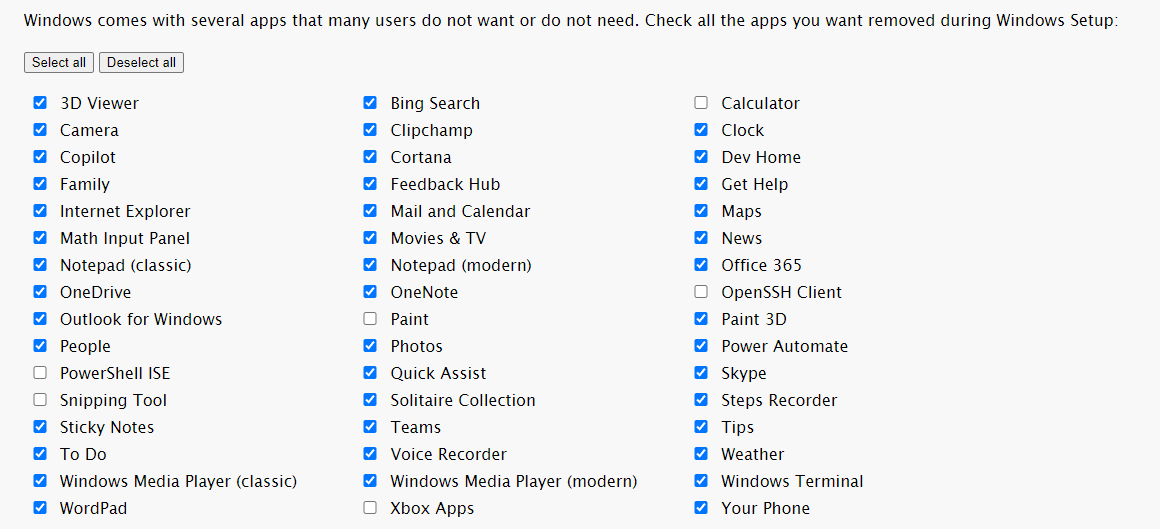This screenshot has height=529, width=1160.
Task: Uncheck the Office 365 checkbox
Action: pos(701,265)
